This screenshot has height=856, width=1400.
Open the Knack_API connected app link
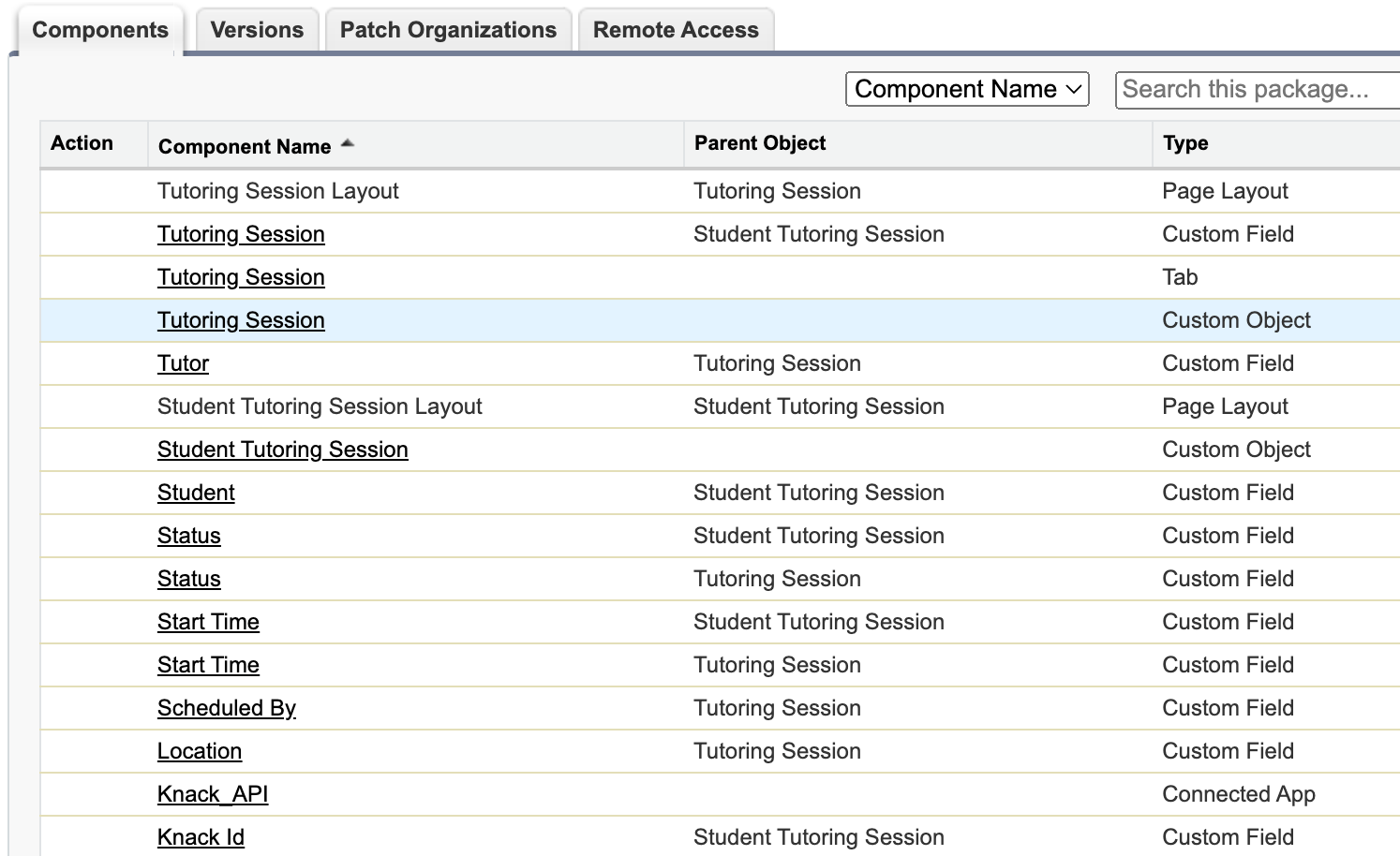click(212, 794)
